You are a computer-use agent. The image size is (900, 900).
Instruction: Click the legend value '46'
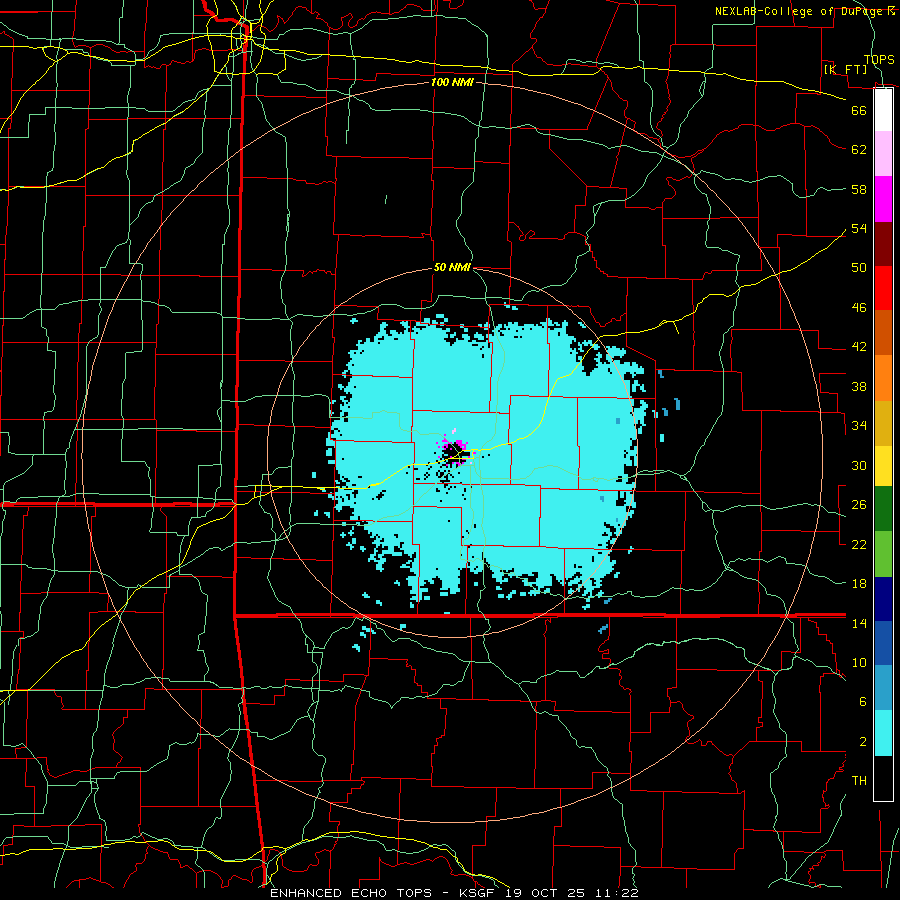(x=859, y=307)
